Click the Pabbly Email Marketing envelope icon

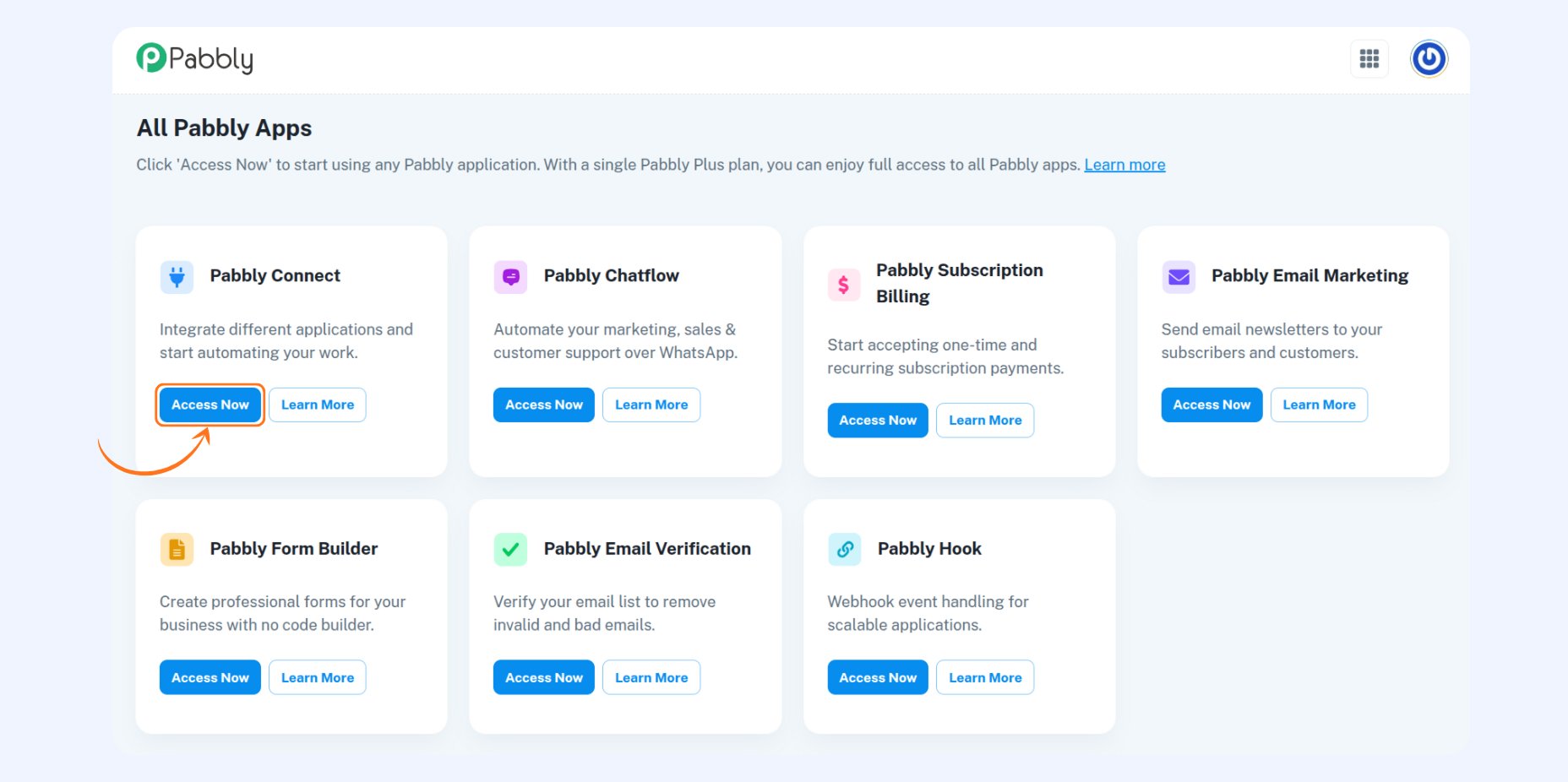click(x=1178, y=276)
